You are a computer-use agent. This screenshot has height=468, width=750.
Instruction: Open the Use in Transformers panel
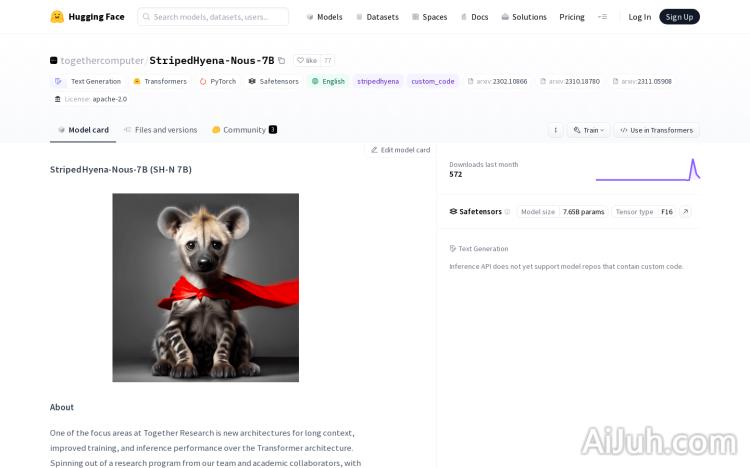click(656, 130)
